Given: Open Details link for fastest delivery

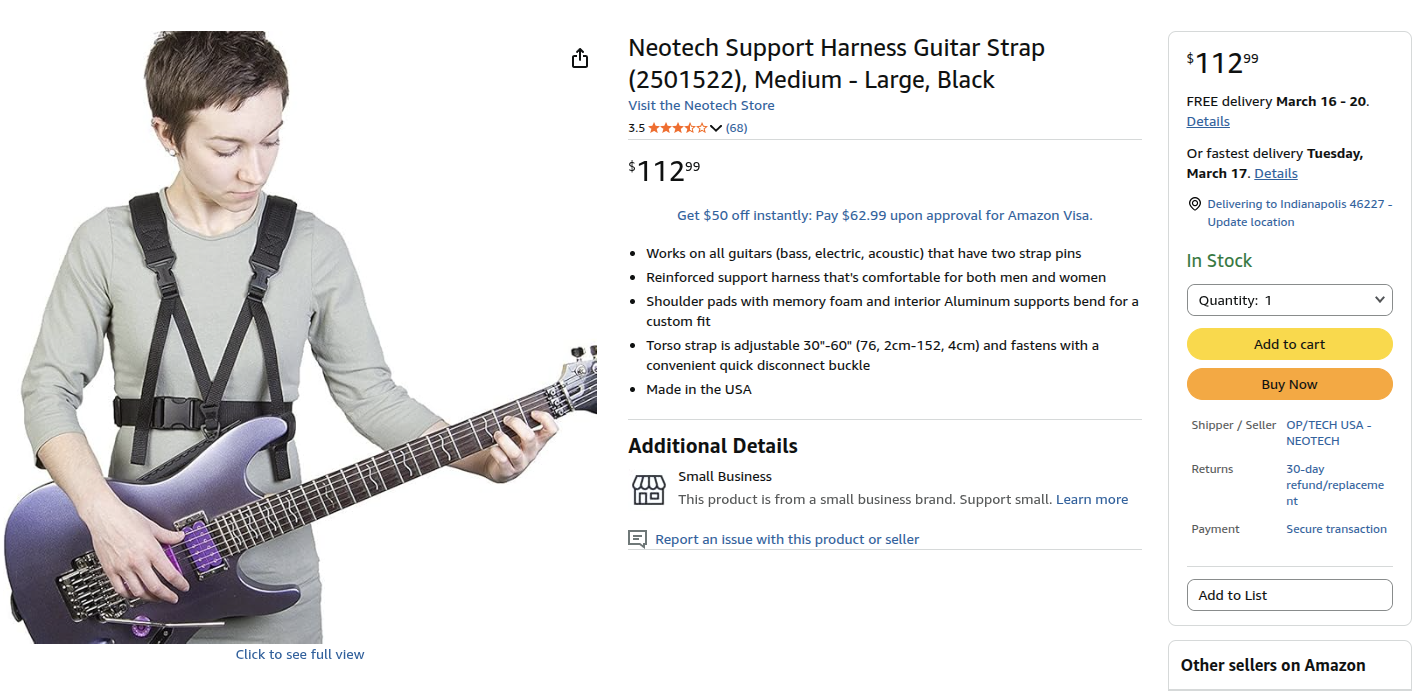Looking at the screenshot, I should tap(1276, 174).
